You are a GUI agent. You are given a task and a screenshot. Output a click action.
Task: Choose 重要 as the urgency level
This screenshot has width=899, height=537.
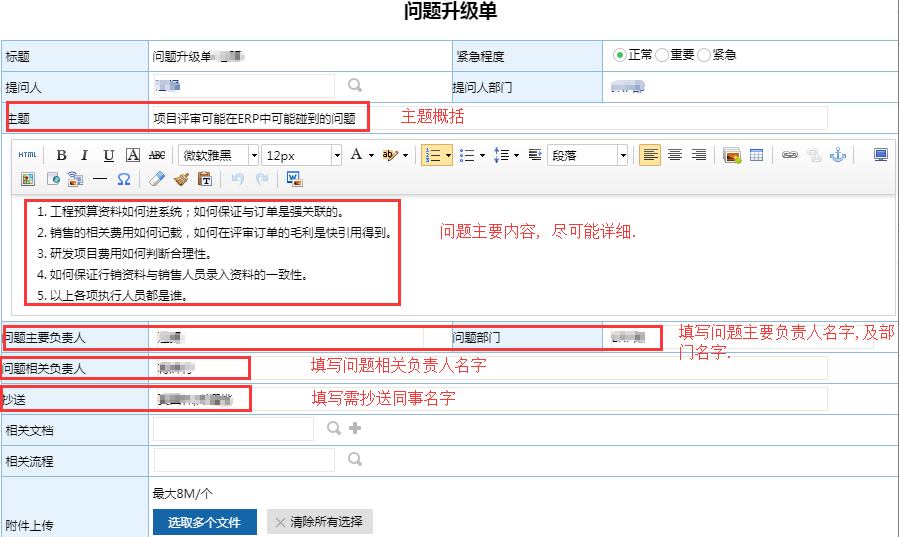(x=662, y=55)
